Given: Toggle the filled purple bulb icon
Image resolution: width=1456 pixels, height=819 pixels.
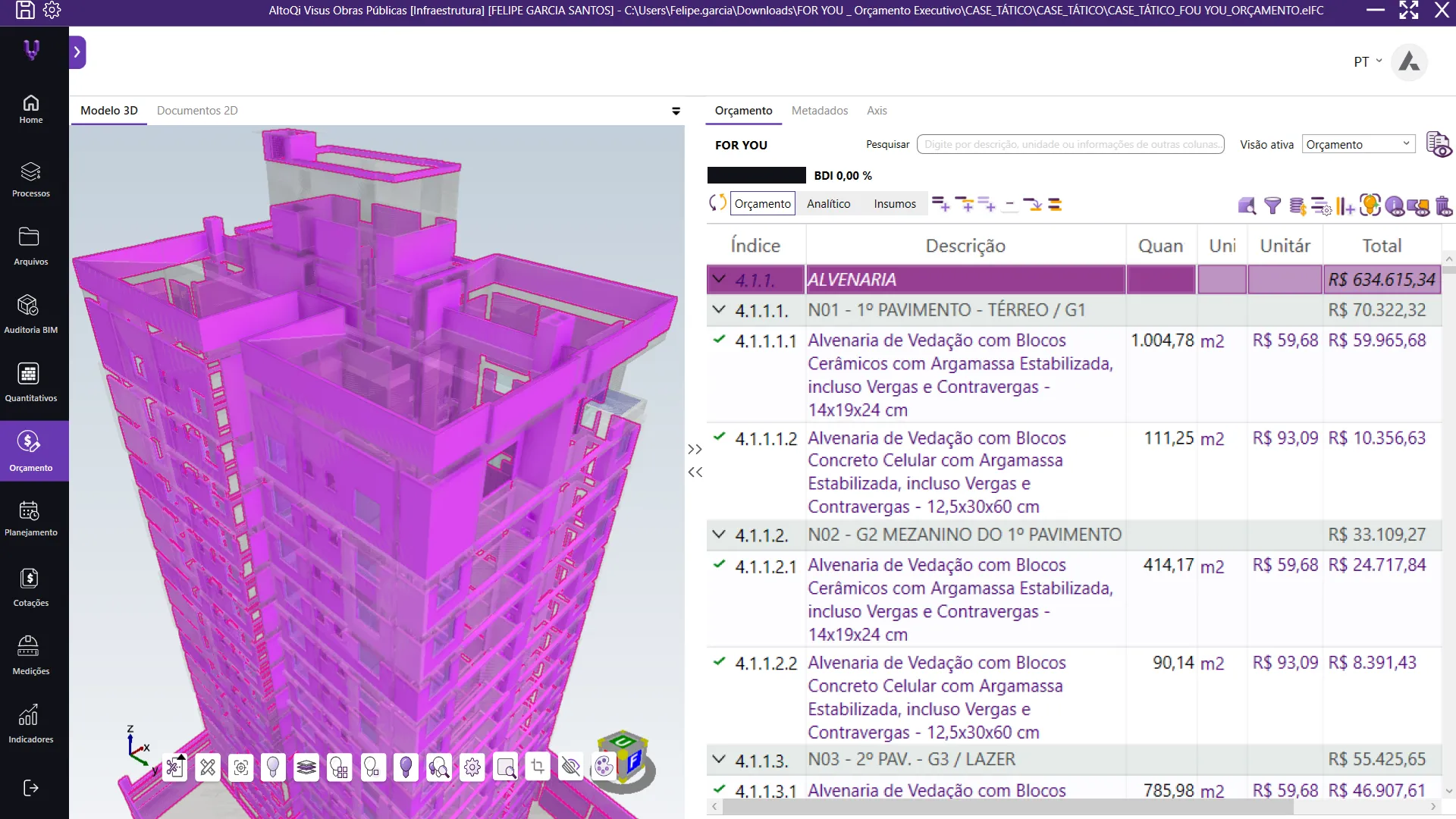Looking at the screenshot, I should (406, 768).
